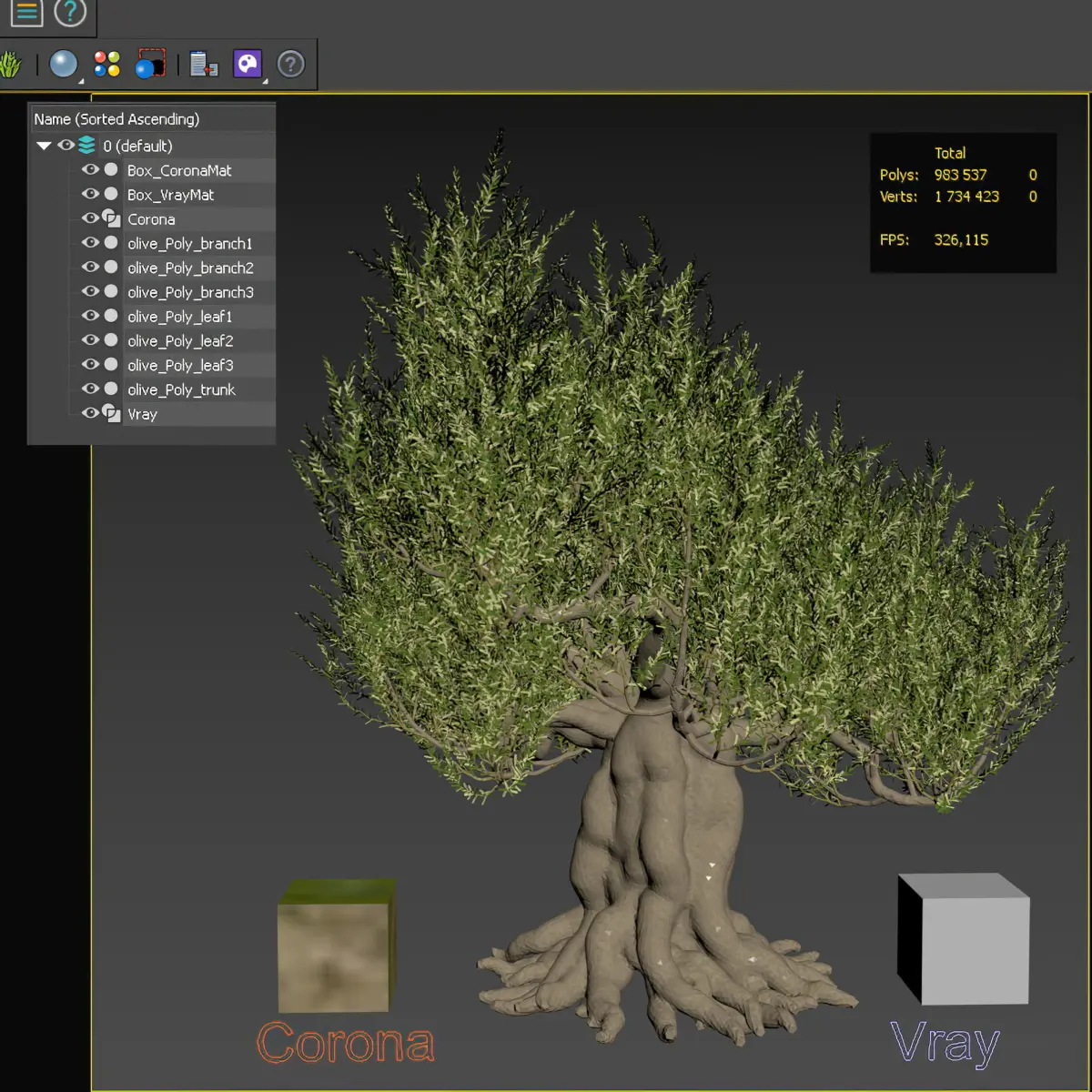Open the material sphere flyout arrow

[81, 82]
